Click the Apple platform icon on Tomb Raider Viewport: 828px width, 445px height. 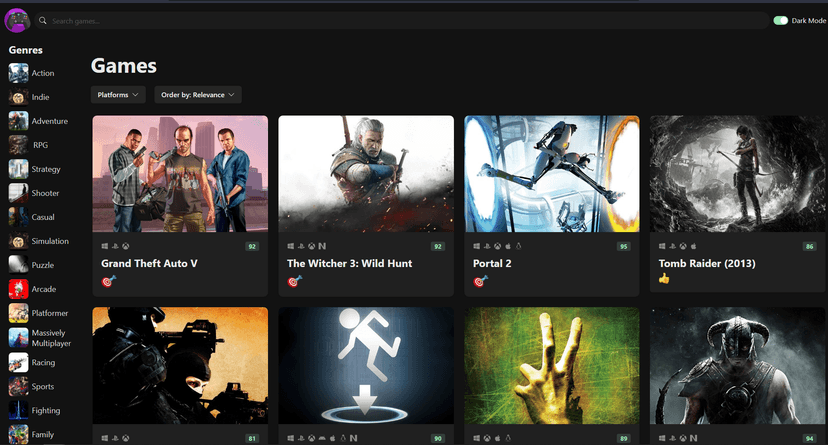tap(694, 246)
